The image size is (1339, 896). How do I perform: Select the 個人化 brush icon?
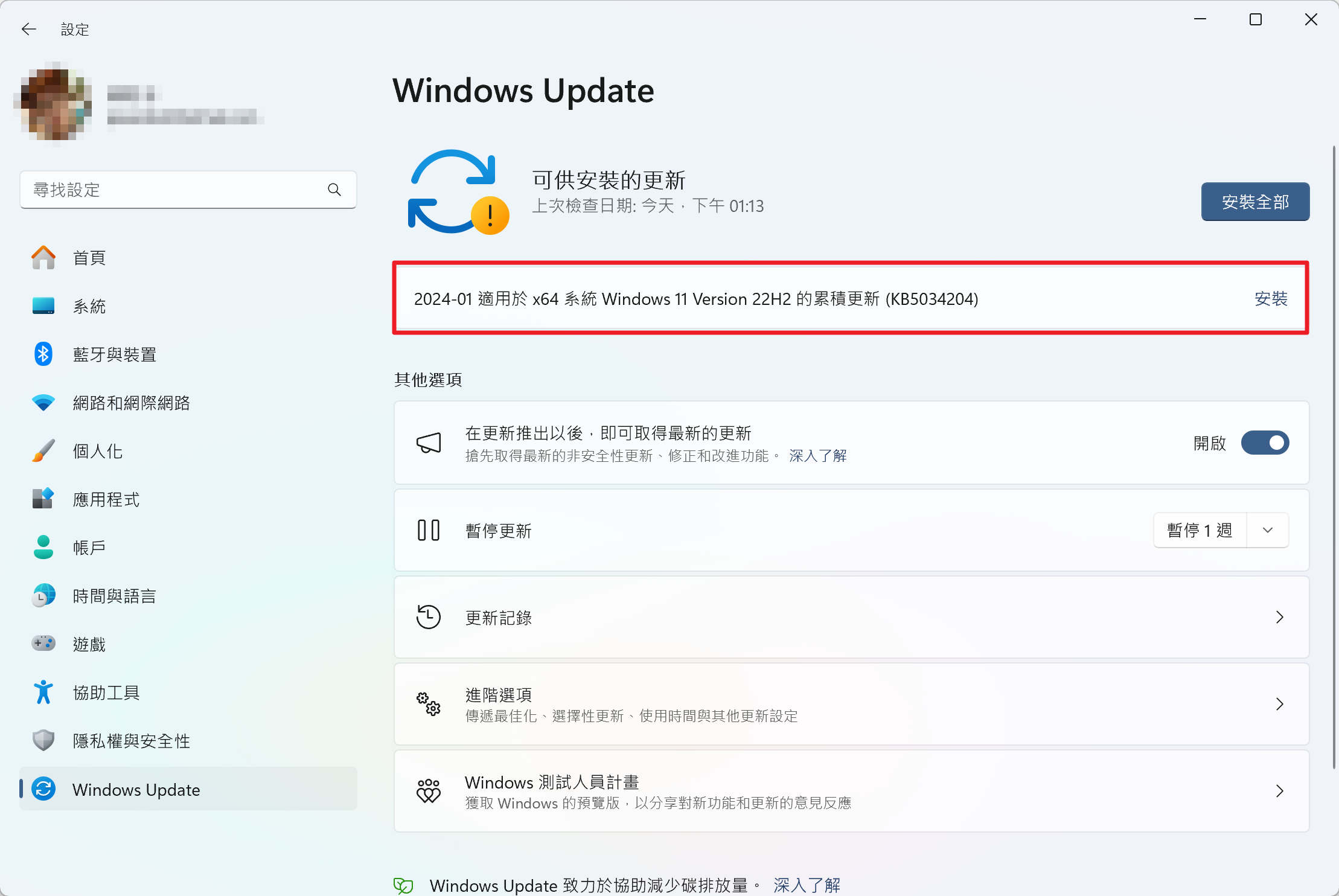[x=43, y=450]
